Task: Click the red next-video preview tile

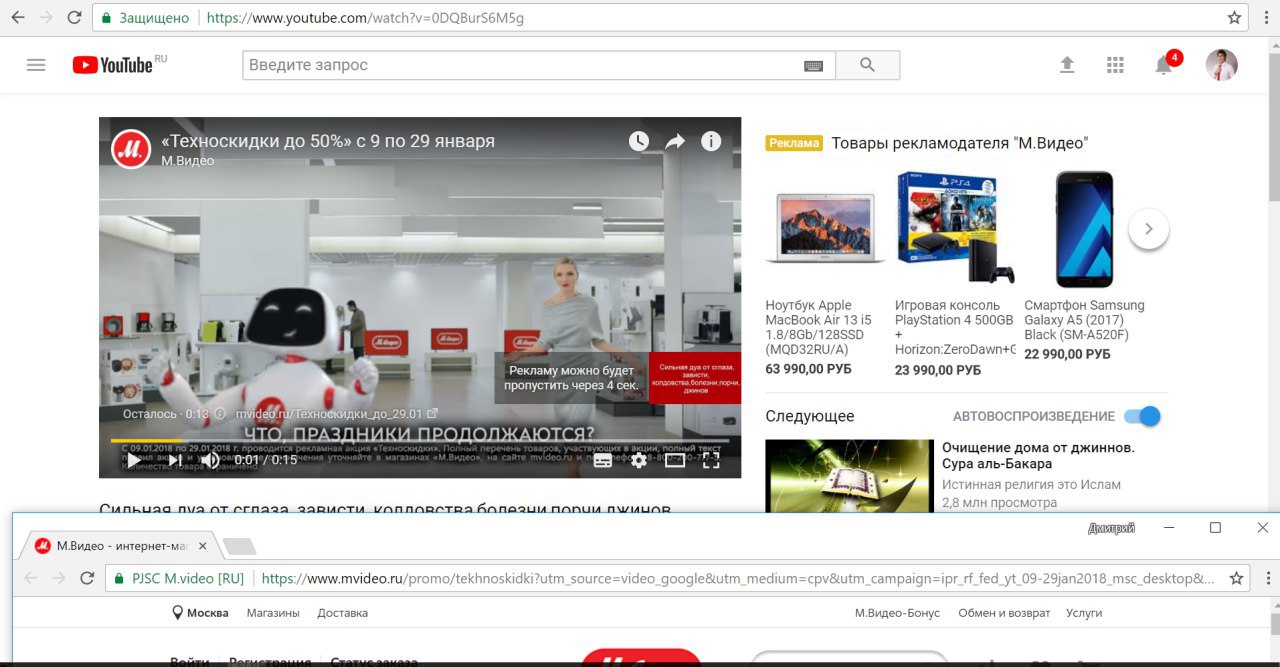Action: (x=694, y=377)
